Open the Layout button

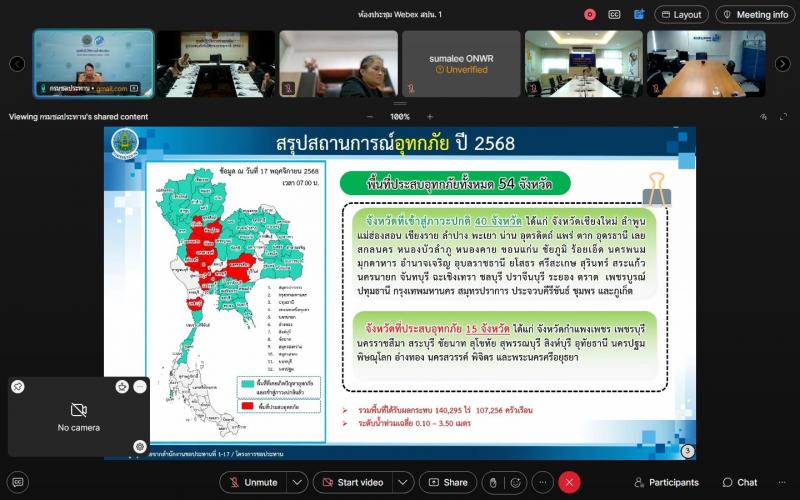(x=681, y=15)
